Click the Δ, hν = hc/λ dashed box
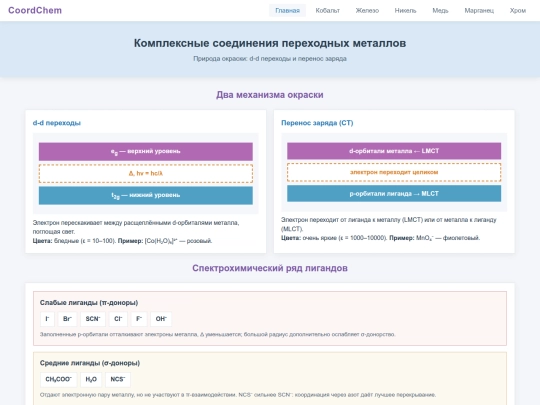Viewport: 540px width, 405px height. pos(146,173)
